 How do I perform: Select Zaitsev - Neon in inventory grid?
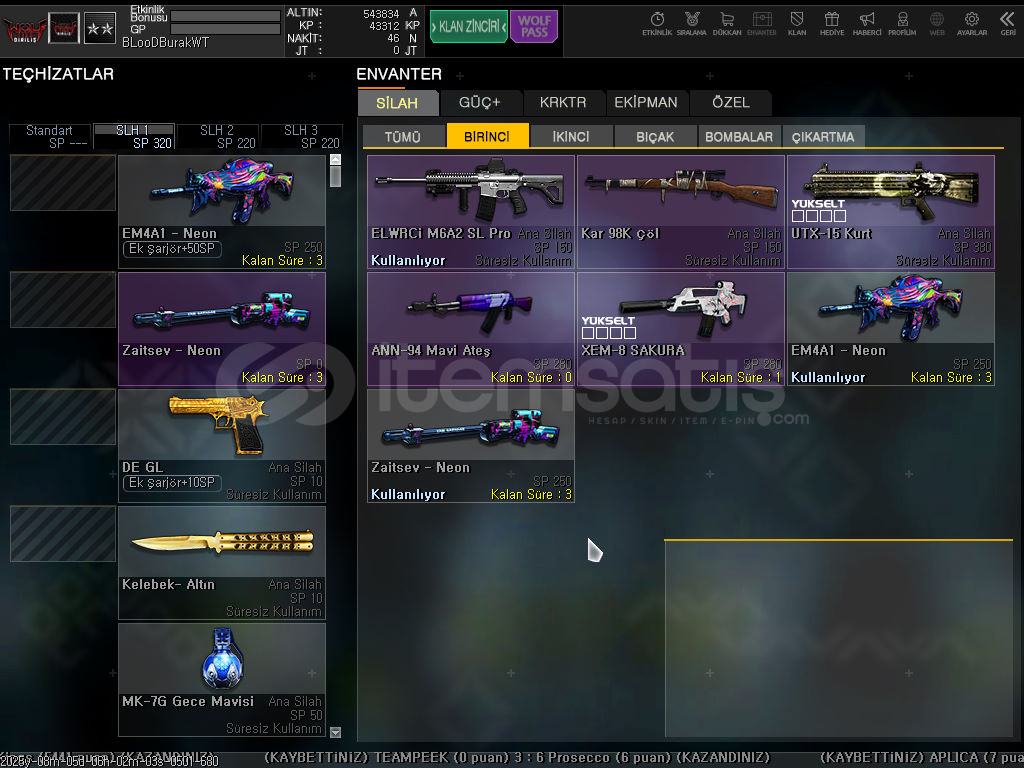pyautogui.click(x=471, y=446)
